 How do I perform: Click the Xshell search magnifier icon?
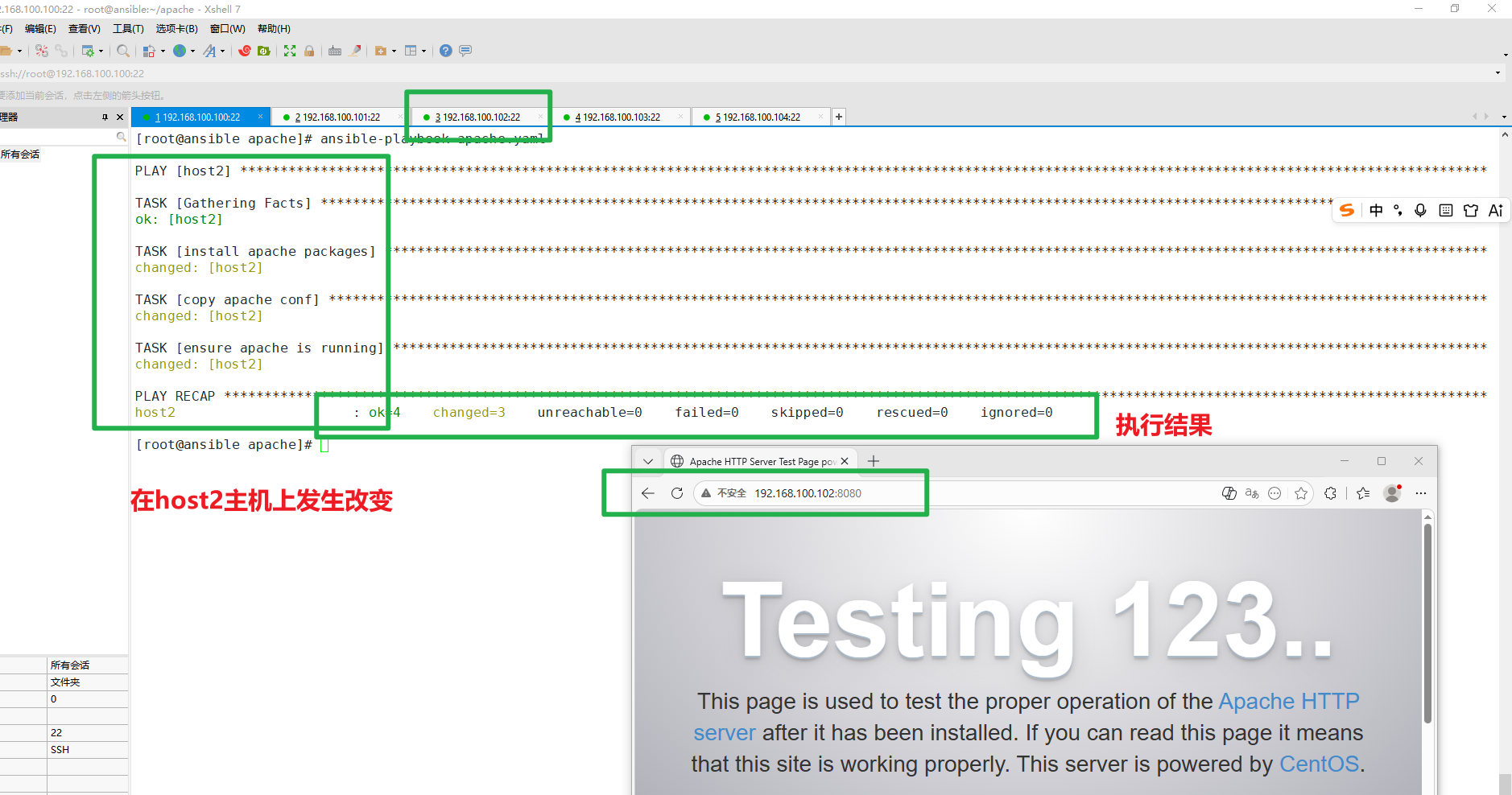pos(123,51)
